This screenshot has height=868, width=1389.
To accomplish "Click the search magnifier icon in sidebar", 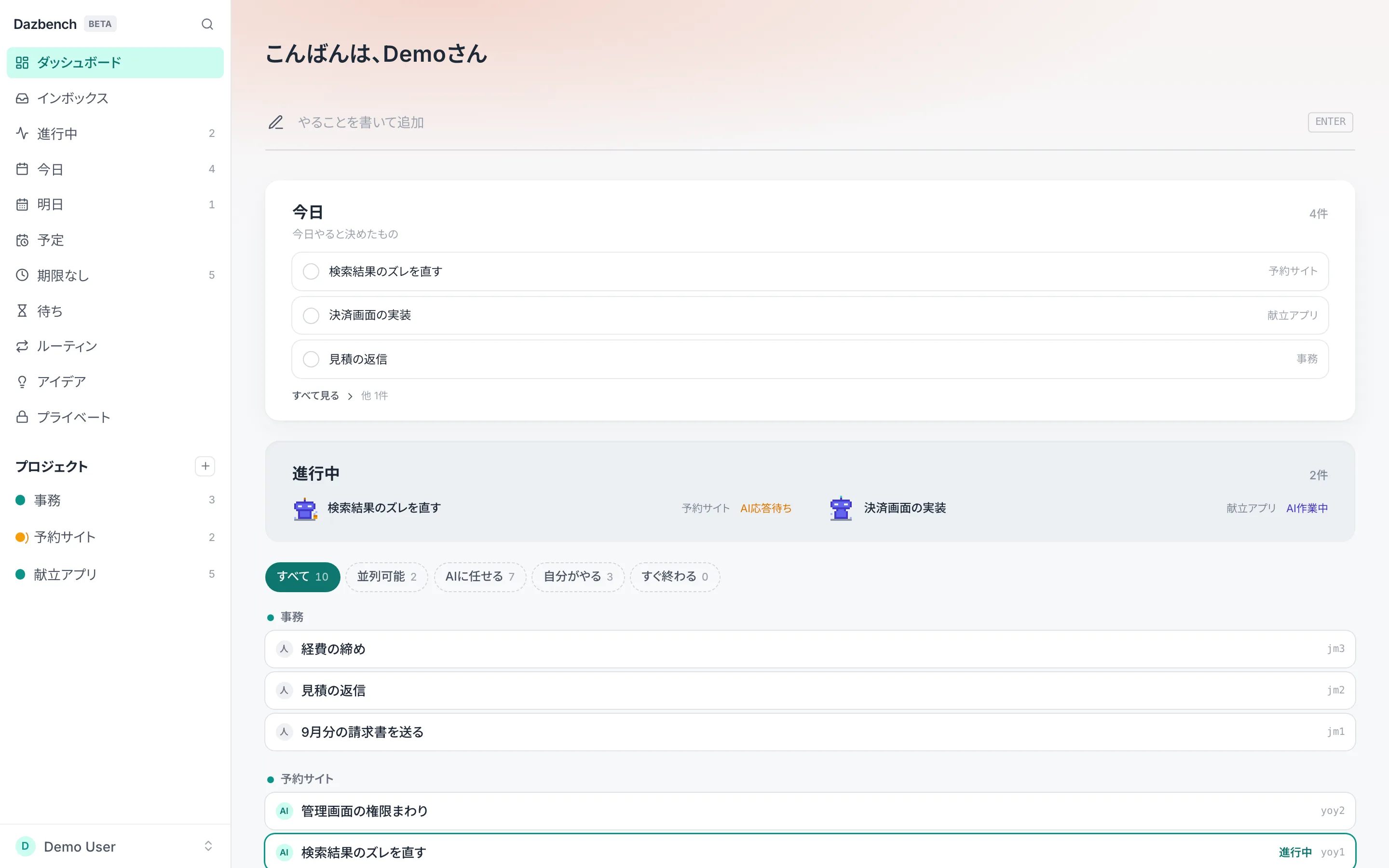I will coord(207,24).
